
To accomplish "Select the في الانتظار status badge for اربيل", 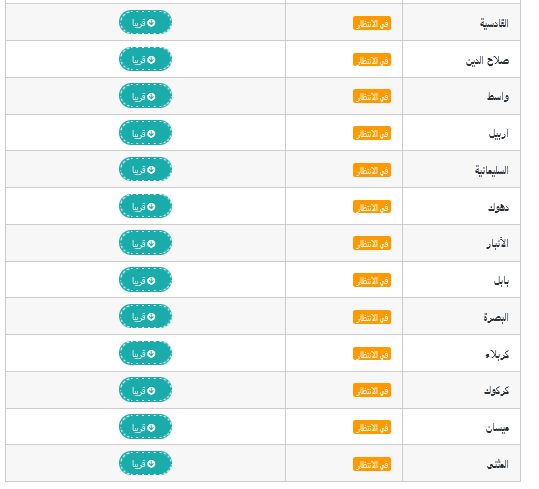I will point(372,133).
